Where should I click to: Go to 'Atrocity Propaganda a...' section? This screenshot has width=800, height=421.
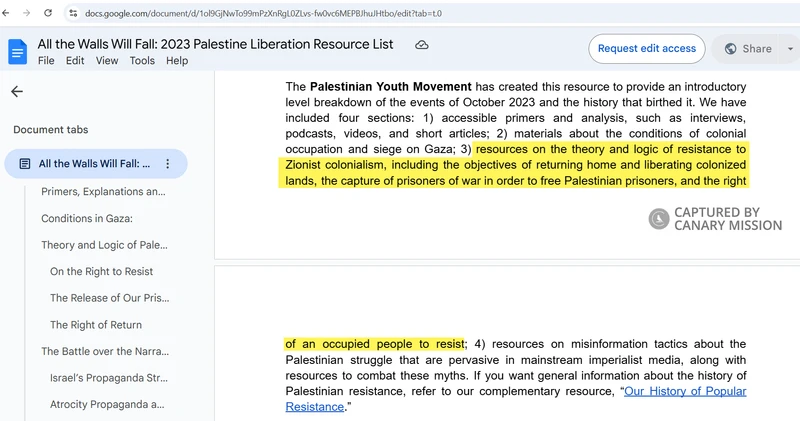[107, 405]
